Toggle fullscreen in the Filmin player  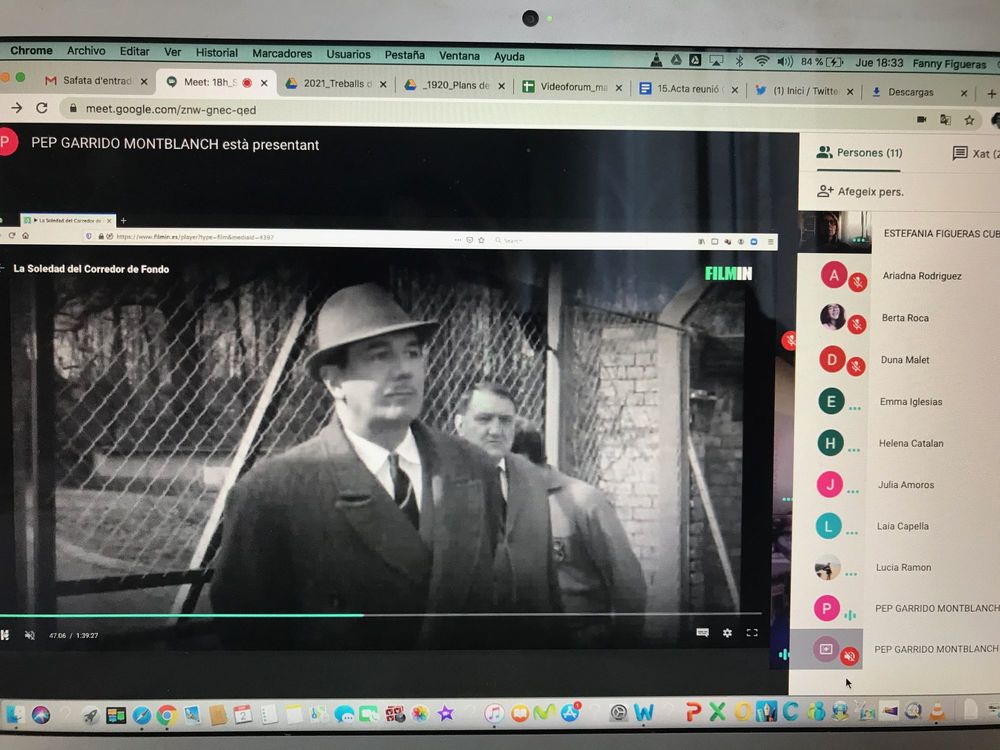point(752,633)
